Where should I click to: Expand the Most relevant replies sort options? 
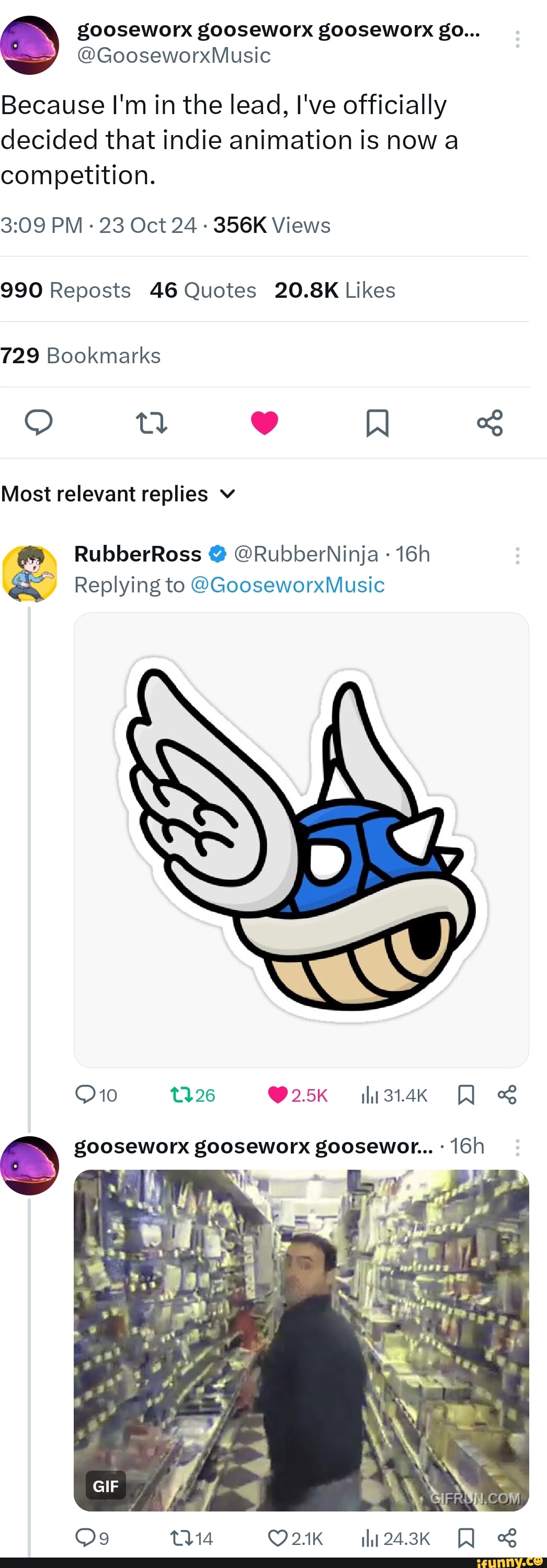(x=227, y=494)
